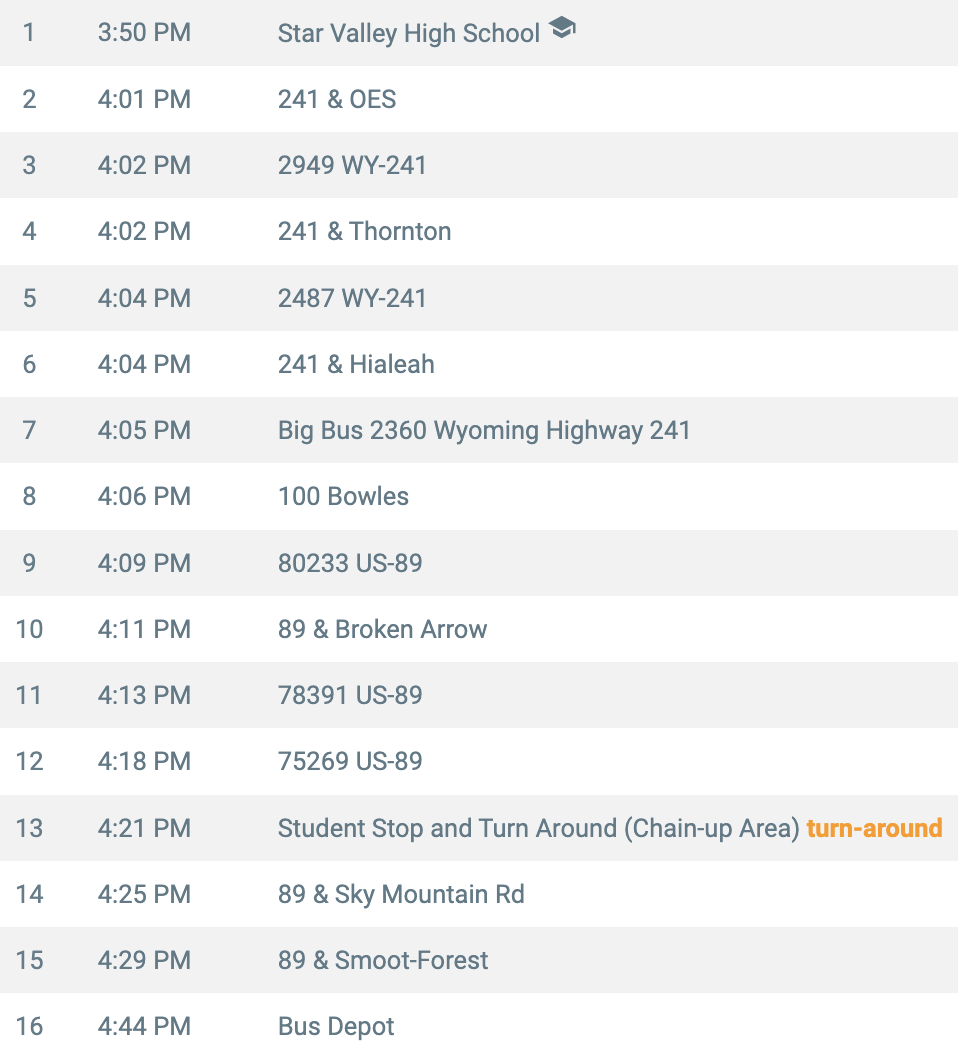Viewport: 958px width, 1062px height.
Task: Select Big Bus 2360 Wyoming Highway 241
Action: point(484,430)
